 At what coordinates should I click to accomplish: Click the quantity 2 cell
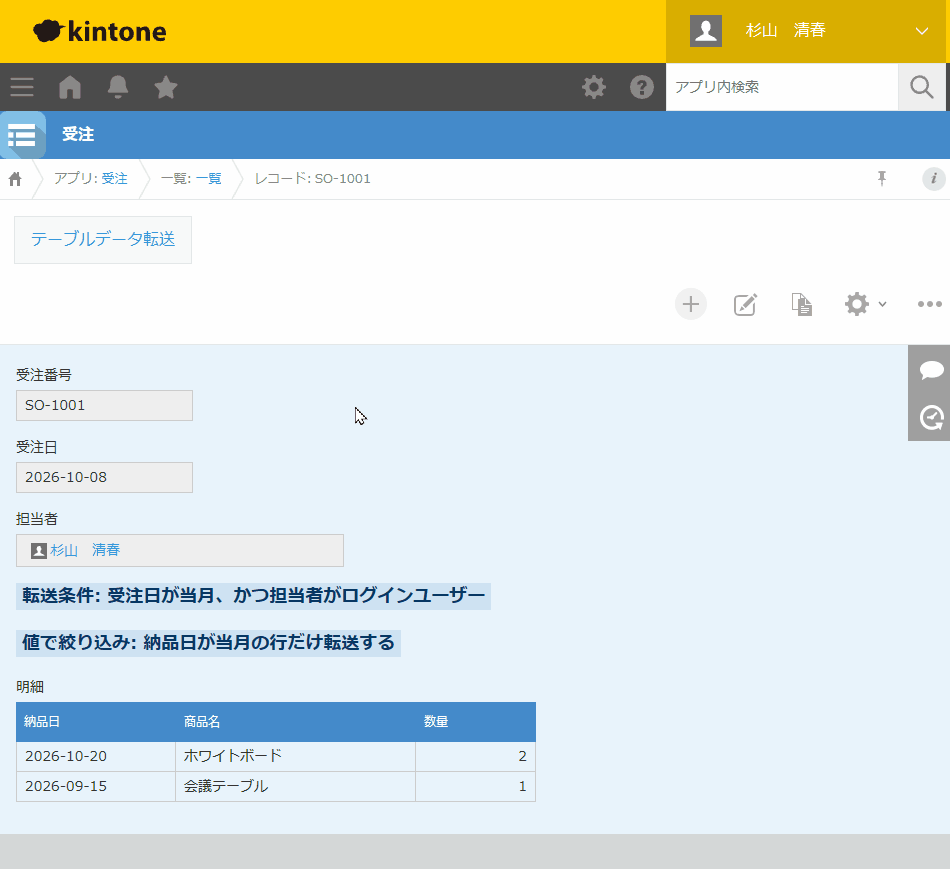476,756
